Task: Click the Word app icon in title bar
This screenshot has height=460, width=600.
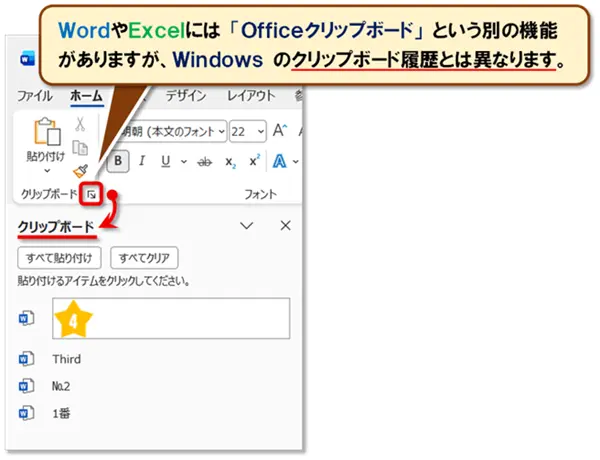Action: (x=28, y=59)
